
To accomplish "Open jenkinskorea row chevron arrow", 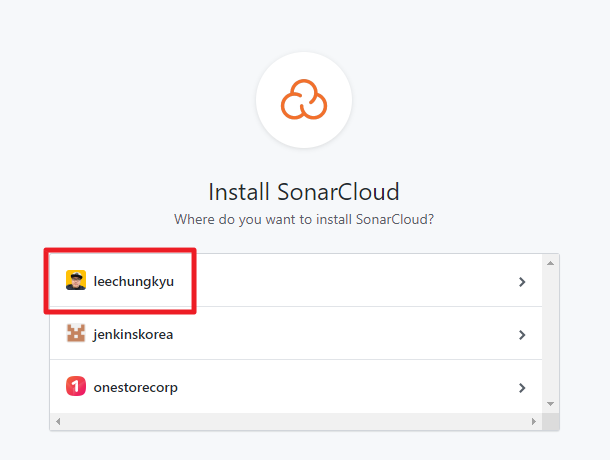I will 522,335.
